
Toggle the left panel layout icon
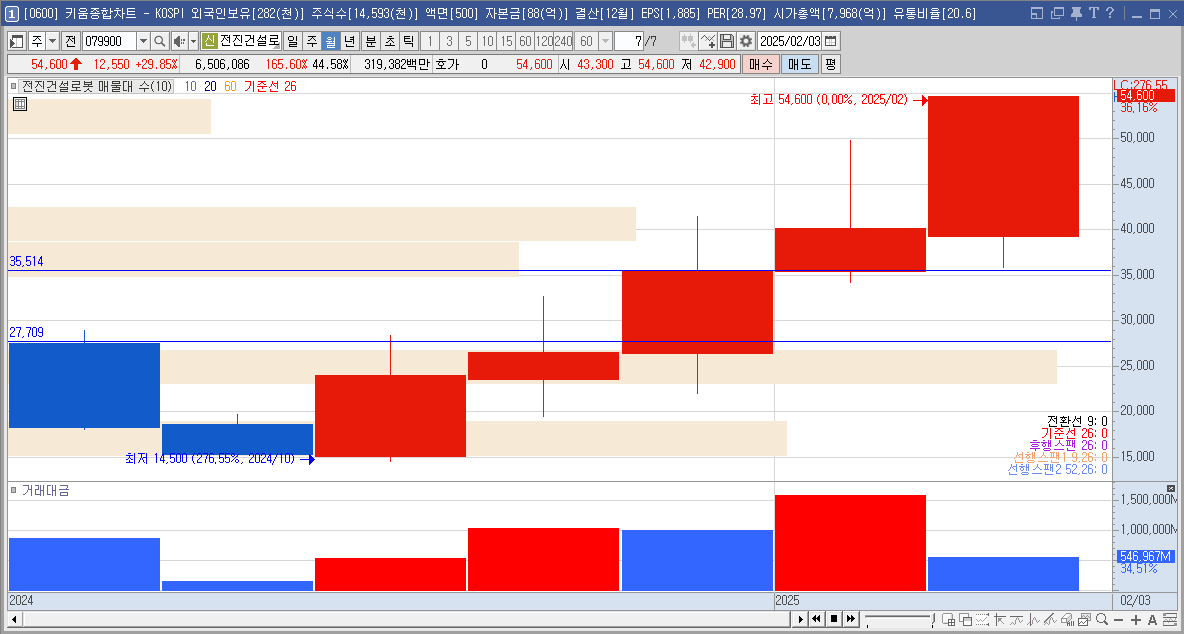click(x=17, y=42)
